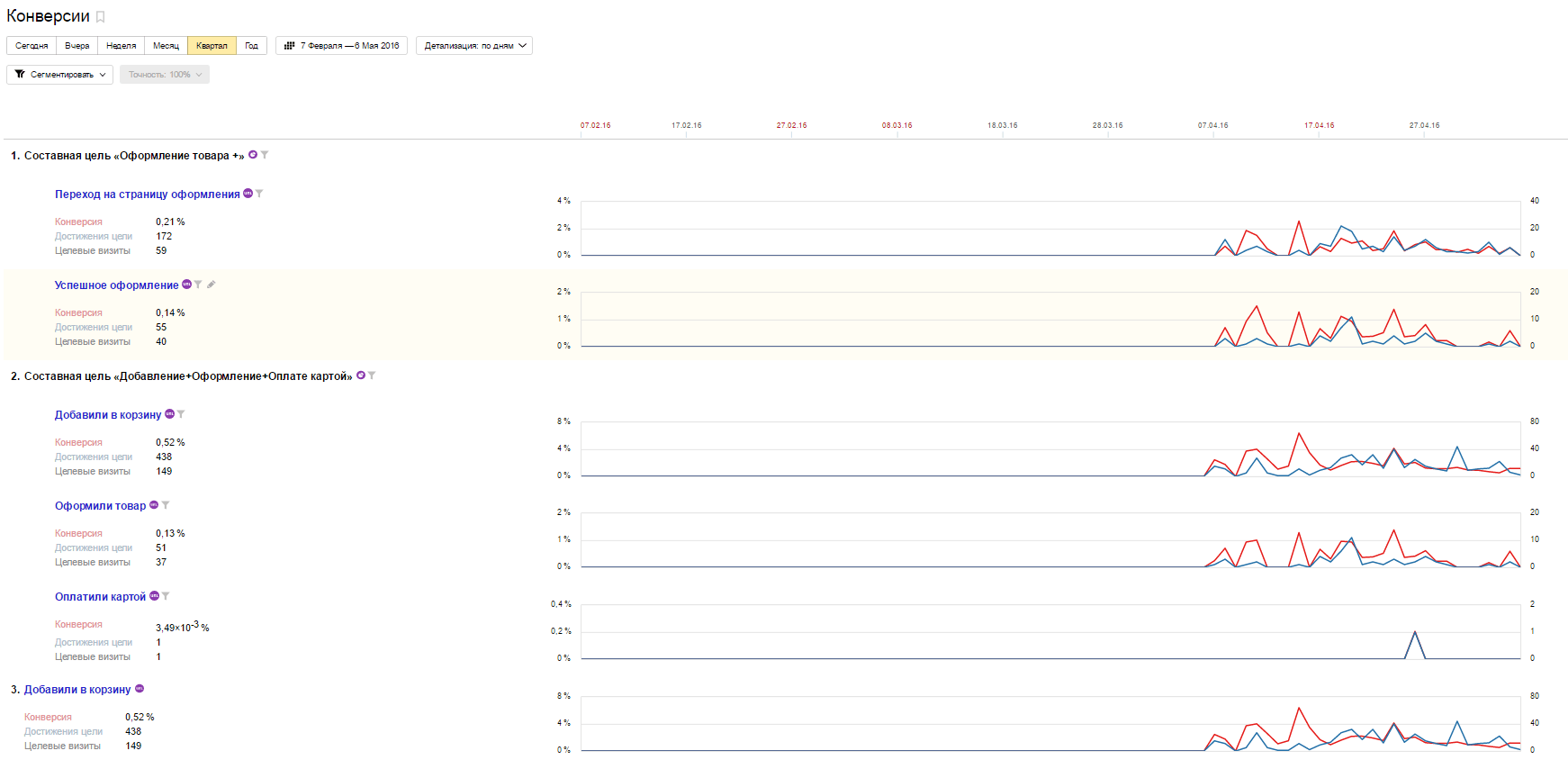The image size is (1568, 769).
Task: Click the filter icon beside Успешное оформление
Action: [198, 285]
